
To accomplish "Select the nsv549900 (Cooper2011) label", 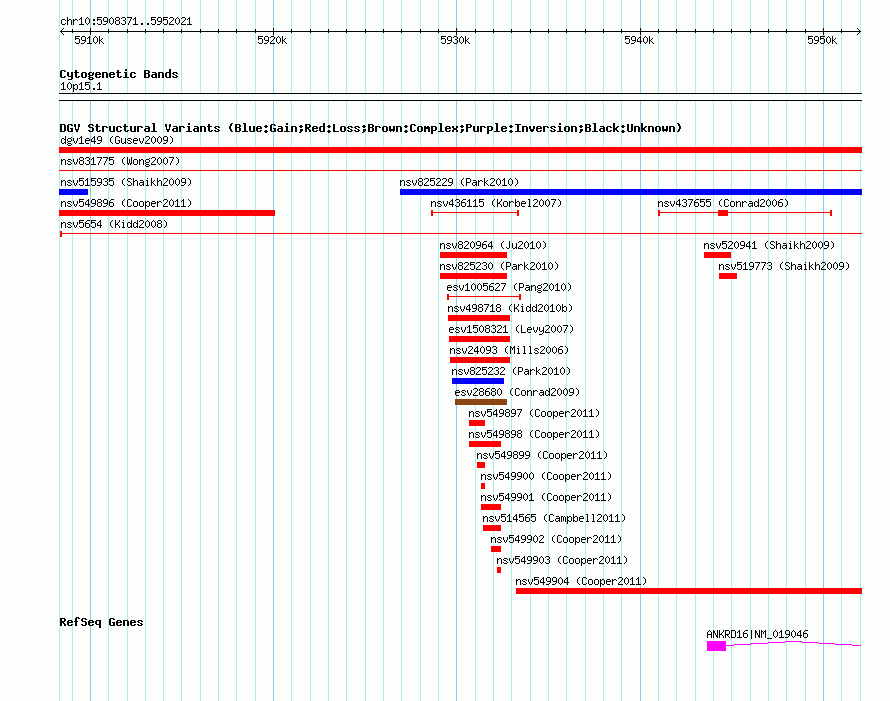I will pos(546,476).
